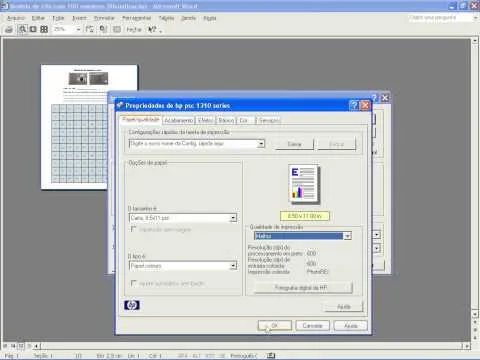Click OK in printer properties dialog
480x360 pixels.
click(x=275, y=325)
